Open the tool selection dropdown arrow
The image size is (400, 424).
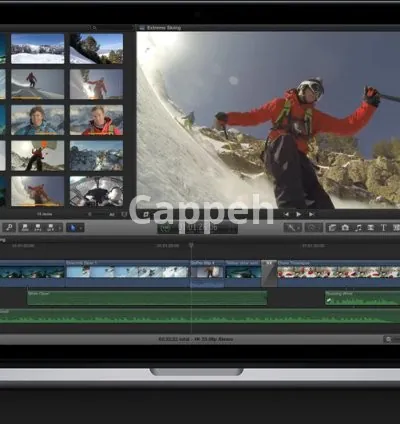pyautogui.click(x=81, y=228)
